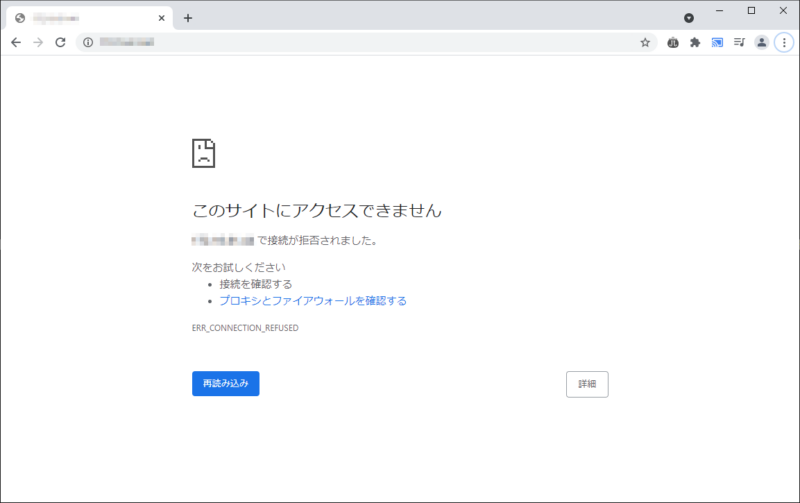Go back with the back arrow

[16, 42]
